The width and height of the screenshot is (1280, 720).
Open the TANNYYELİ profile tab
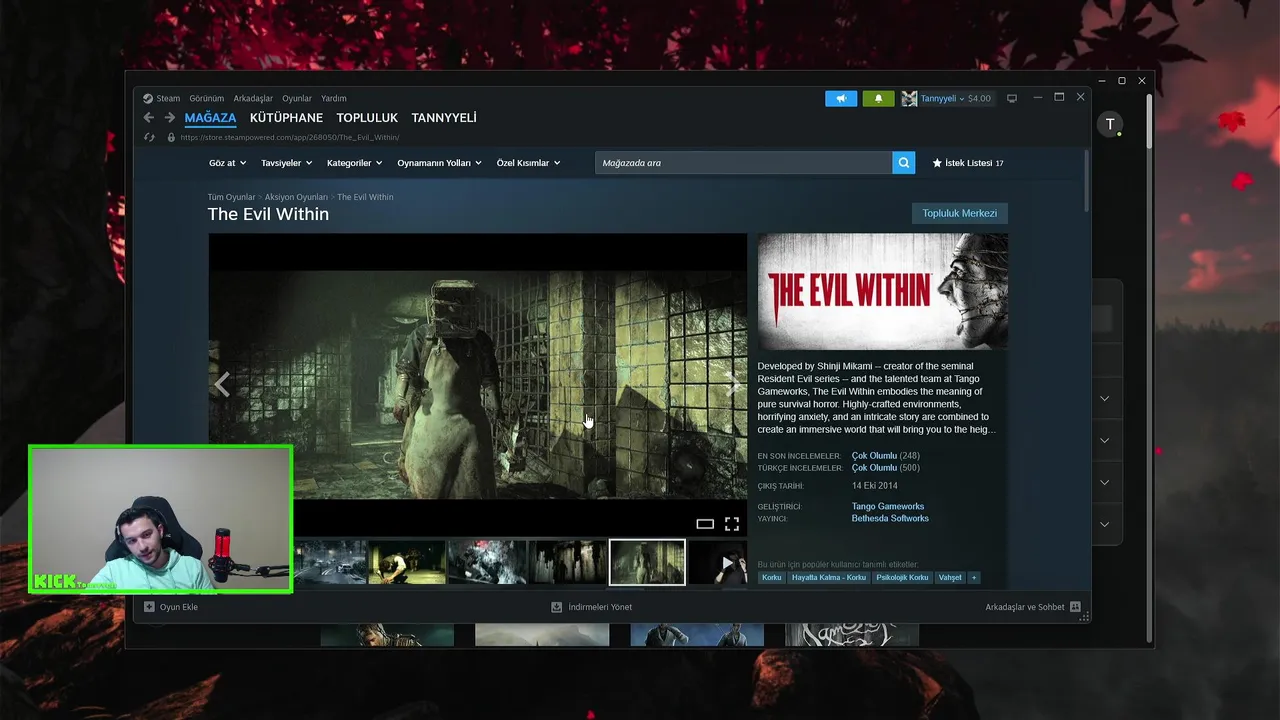[x=444, y=118]
